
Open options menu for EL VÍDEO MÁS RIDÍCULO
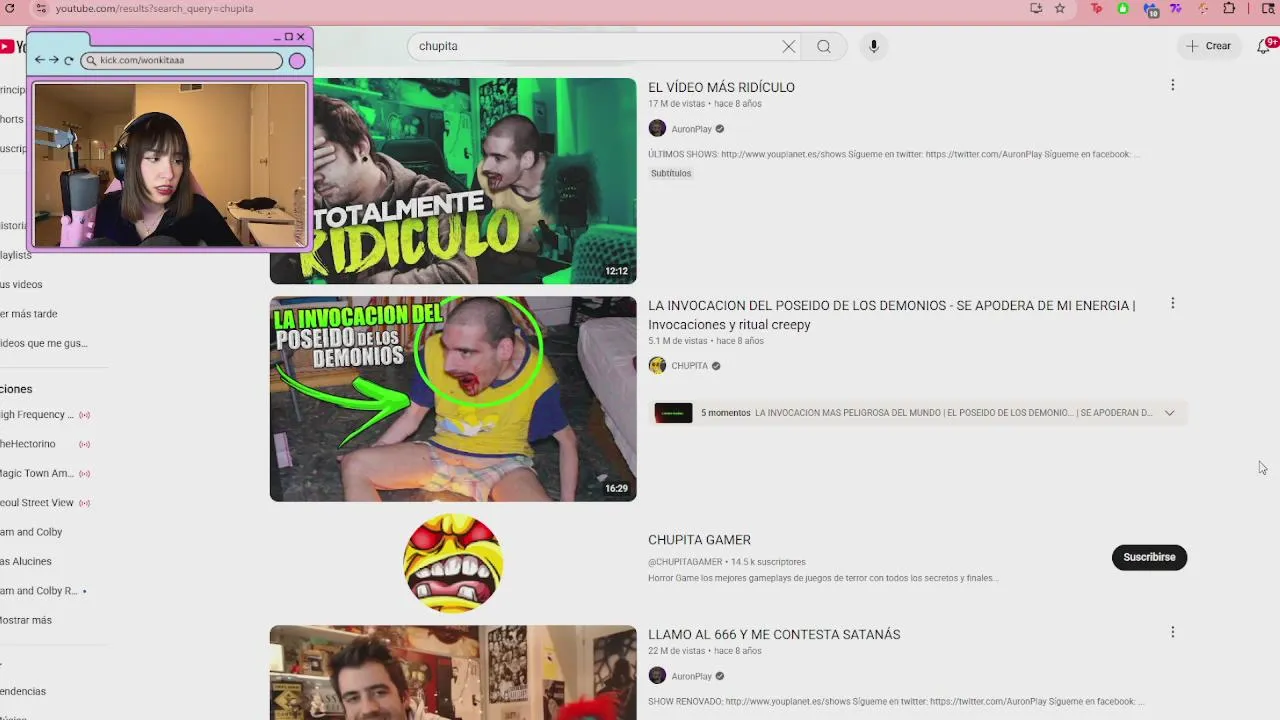1172,85
